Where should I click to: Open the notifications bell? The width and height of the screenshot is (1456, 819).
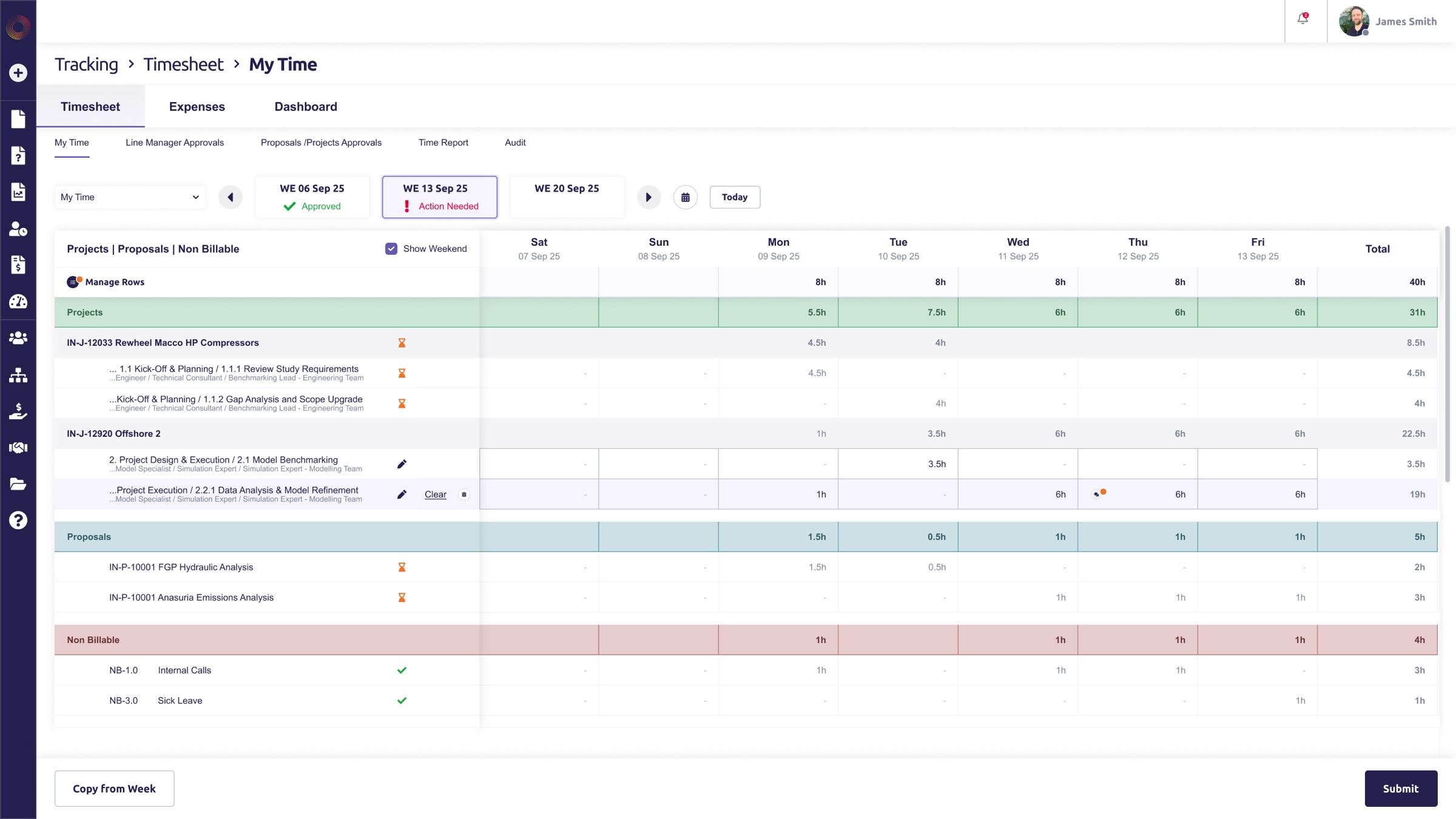[x=1303, y=19]
